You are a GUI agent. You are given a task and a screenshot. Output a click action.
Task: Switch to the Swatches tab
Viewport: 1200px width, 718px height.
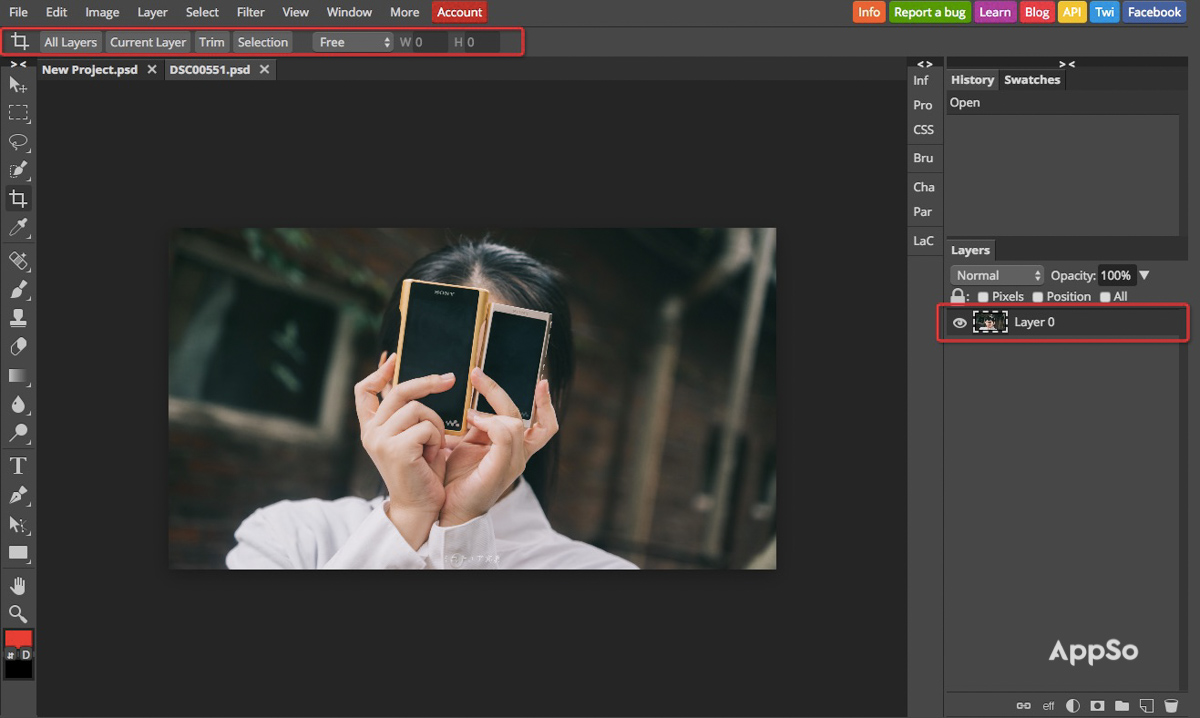1031,80
